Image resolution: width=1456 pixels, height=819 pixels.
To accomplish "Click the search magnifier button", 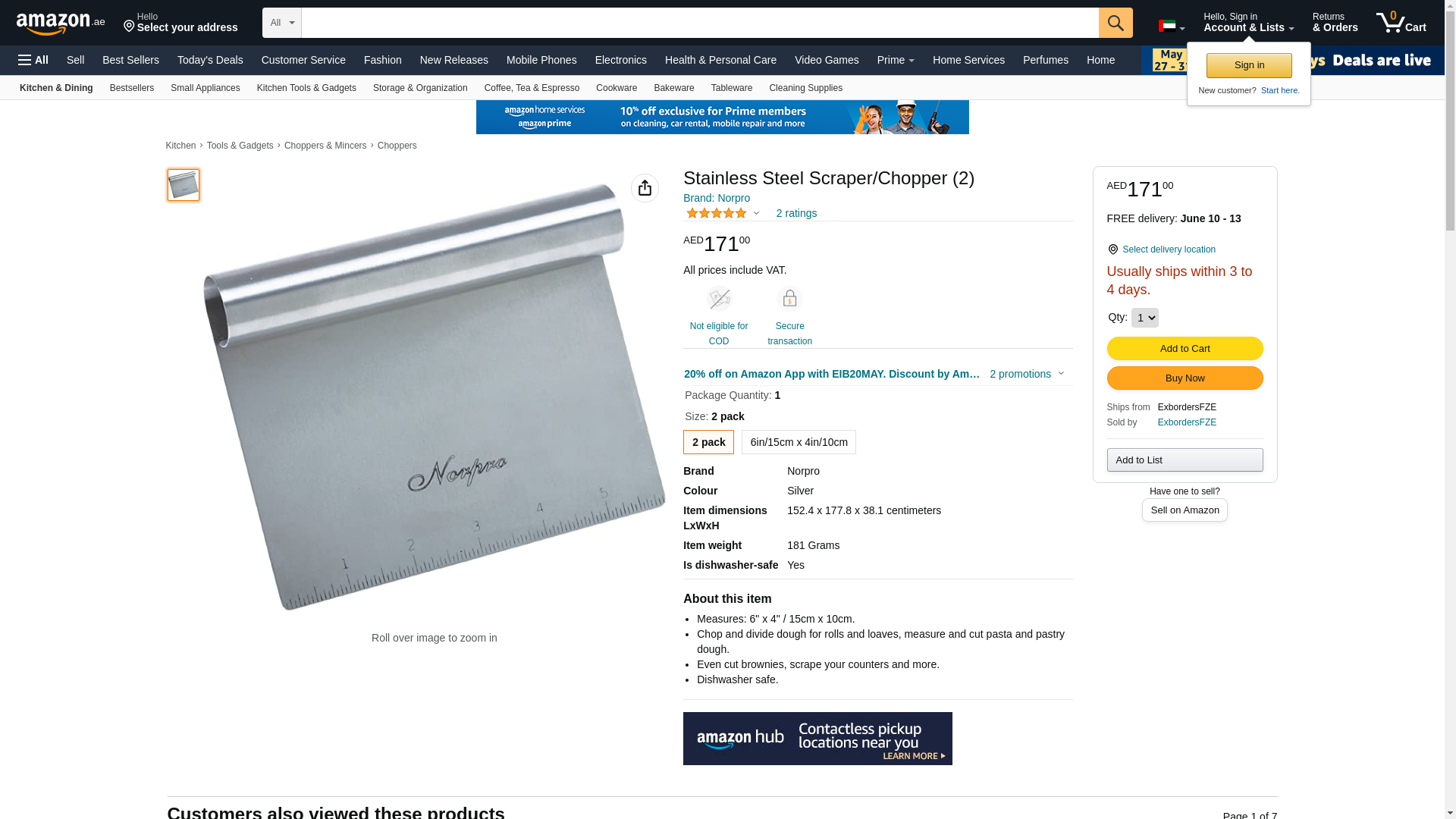I will pos(1116,23).
